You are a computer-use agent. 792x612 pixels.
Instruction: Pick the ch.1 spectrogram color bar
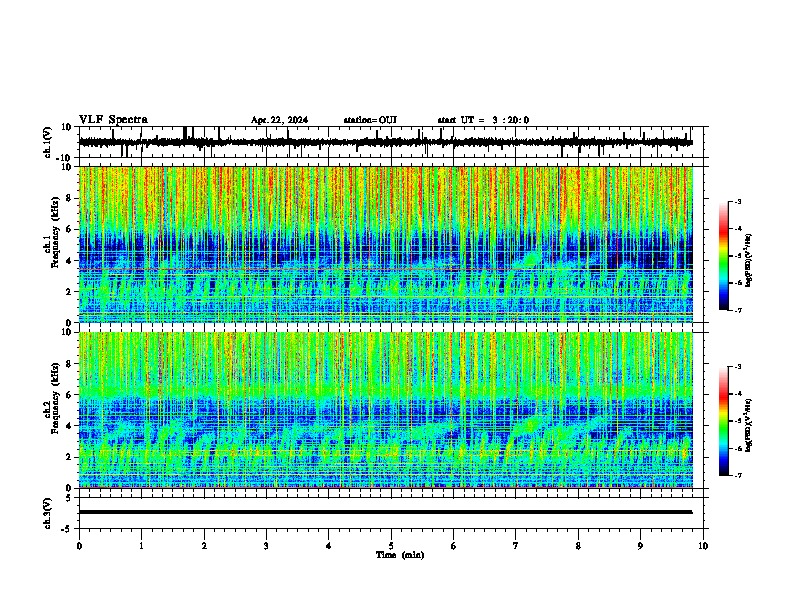724,256
